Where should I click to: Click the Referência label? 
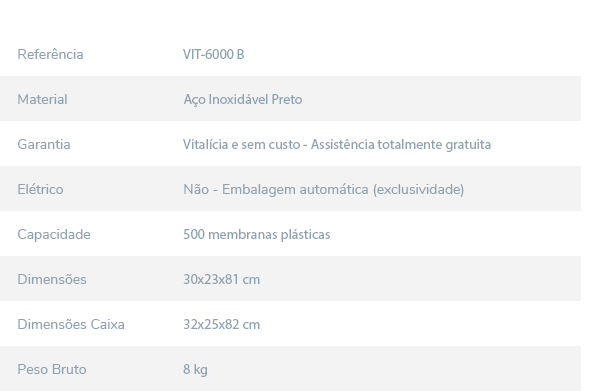click(50, 54)
